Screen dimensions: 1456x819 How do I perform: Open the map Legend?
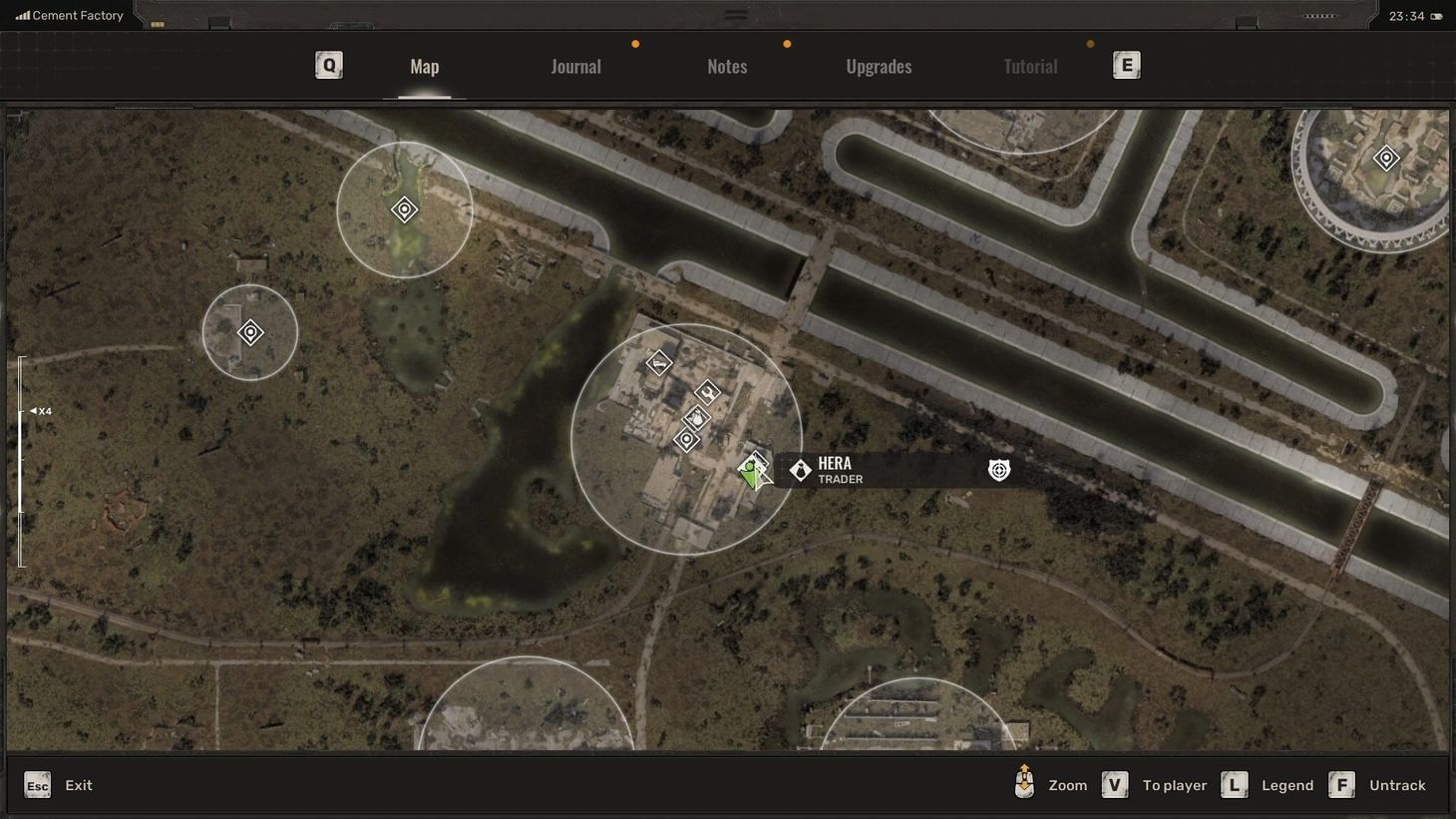click(1286, 785)
